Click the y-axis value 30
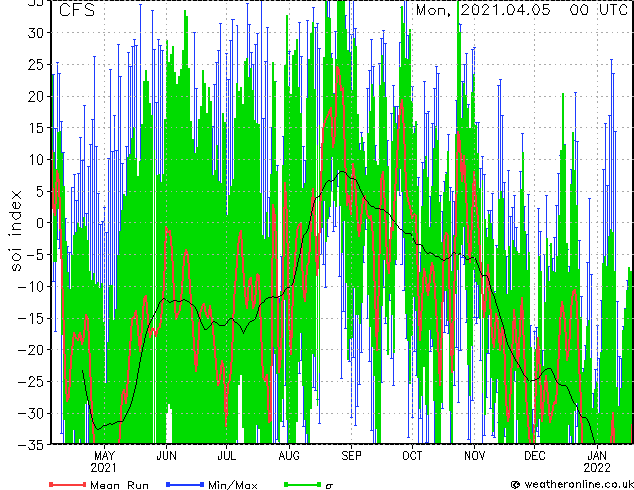634x490 pixels. point(37,33)
